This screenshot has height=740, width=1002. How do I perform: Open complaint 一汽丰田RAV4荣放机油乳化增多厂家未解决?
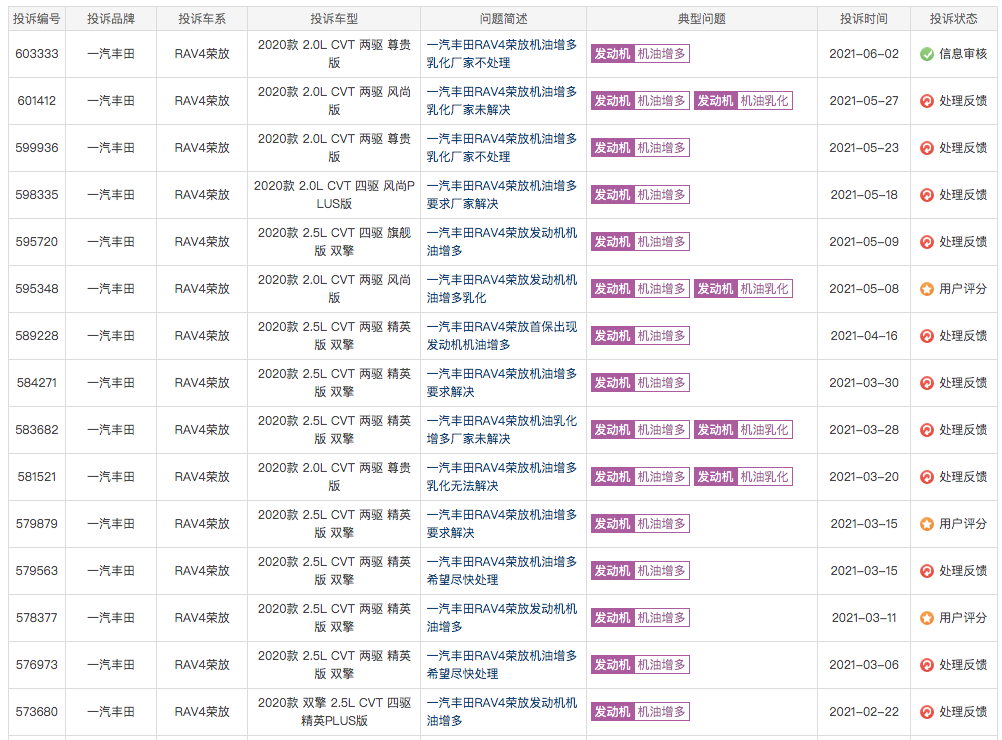click(502, 430)
